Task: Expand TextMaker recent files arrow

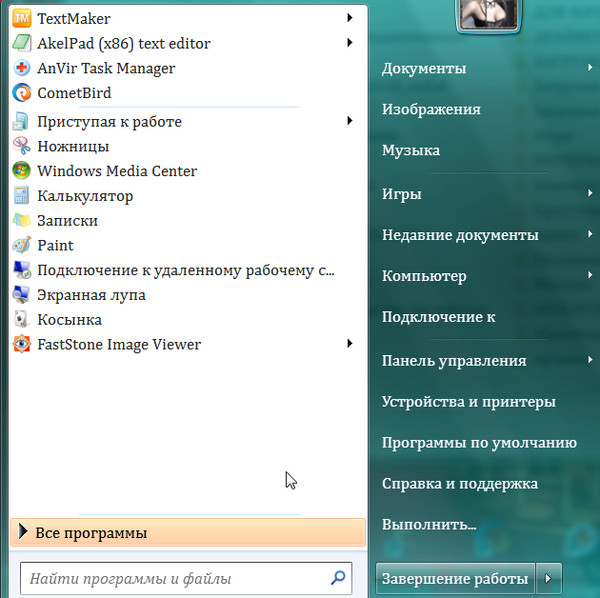Action: point(349,18)
